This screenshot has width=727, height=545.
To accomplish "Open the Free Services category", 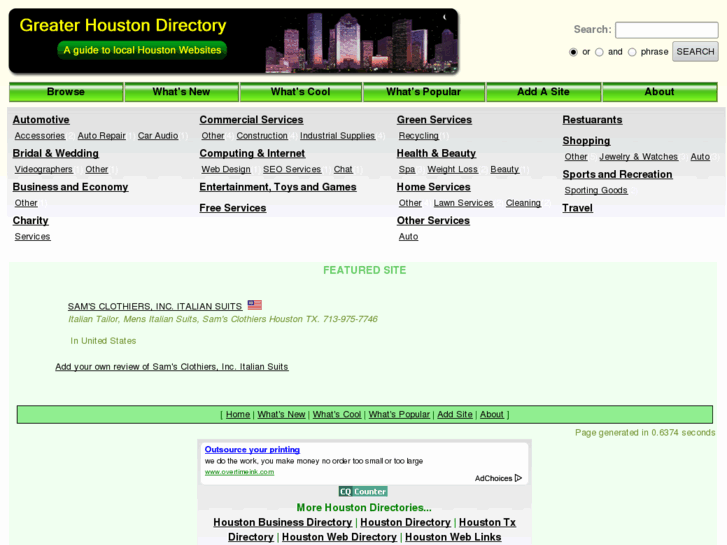I will tap(233, 208).
